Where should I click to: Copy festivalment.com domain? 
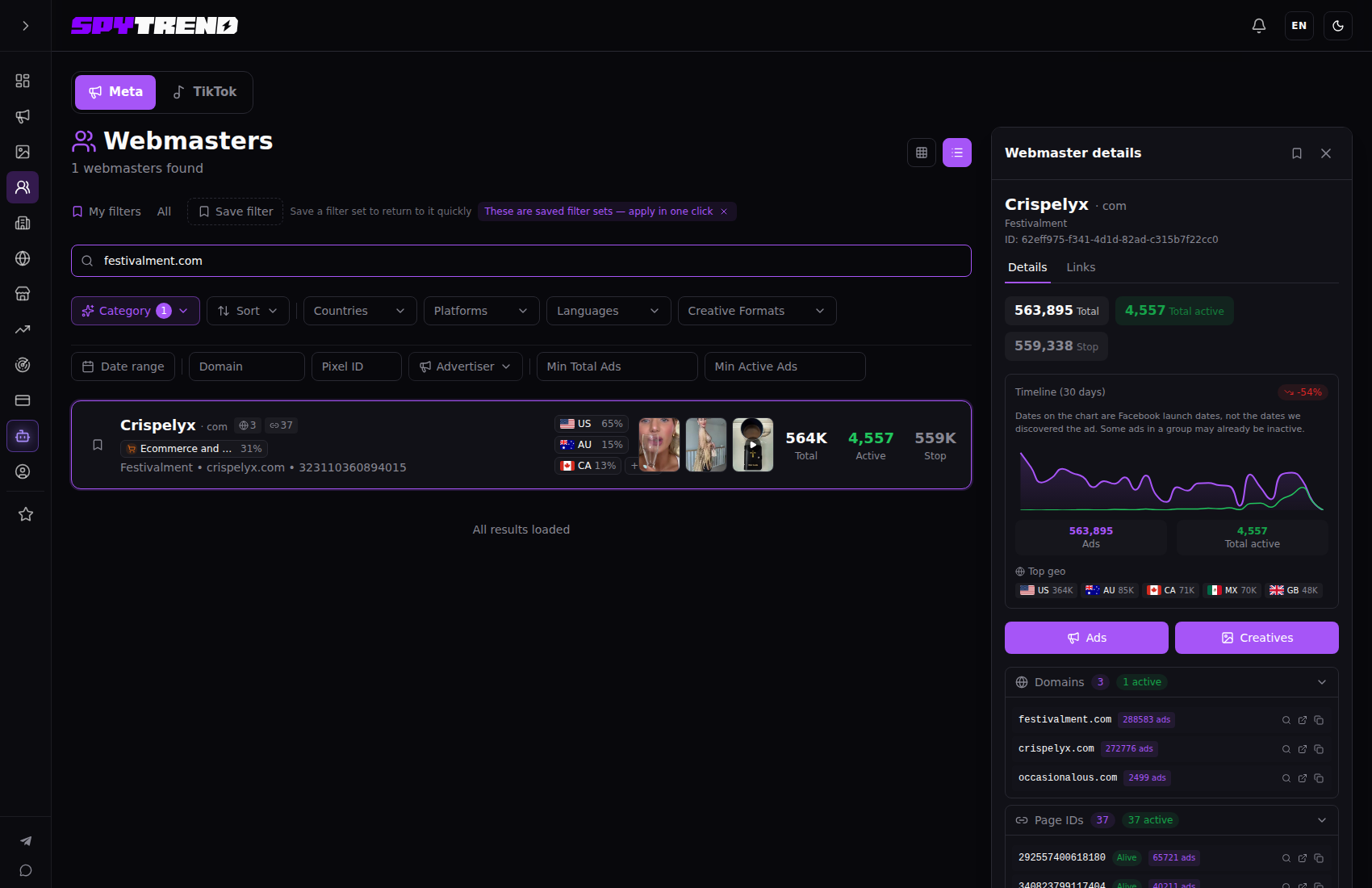1319,720
